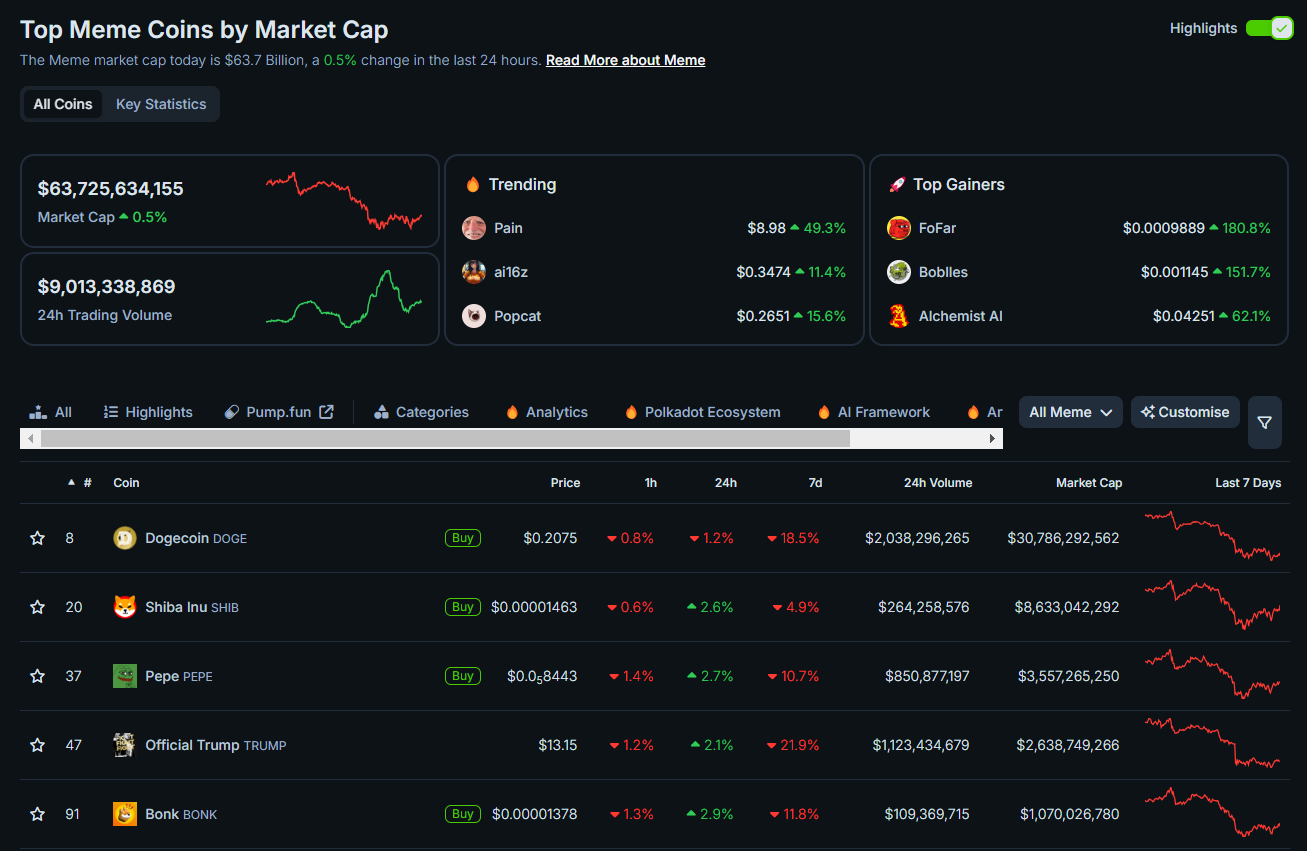Switch to the Key Statistics tab
This screenshot has width=1307, height=851.
[161, 104]
